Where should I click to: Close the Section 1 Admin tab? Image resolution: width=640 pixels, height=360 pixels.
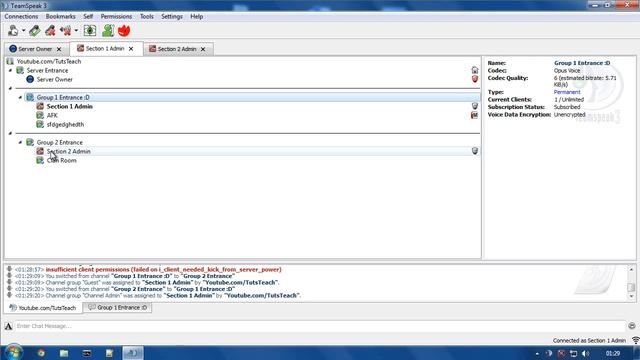[131, 49]
